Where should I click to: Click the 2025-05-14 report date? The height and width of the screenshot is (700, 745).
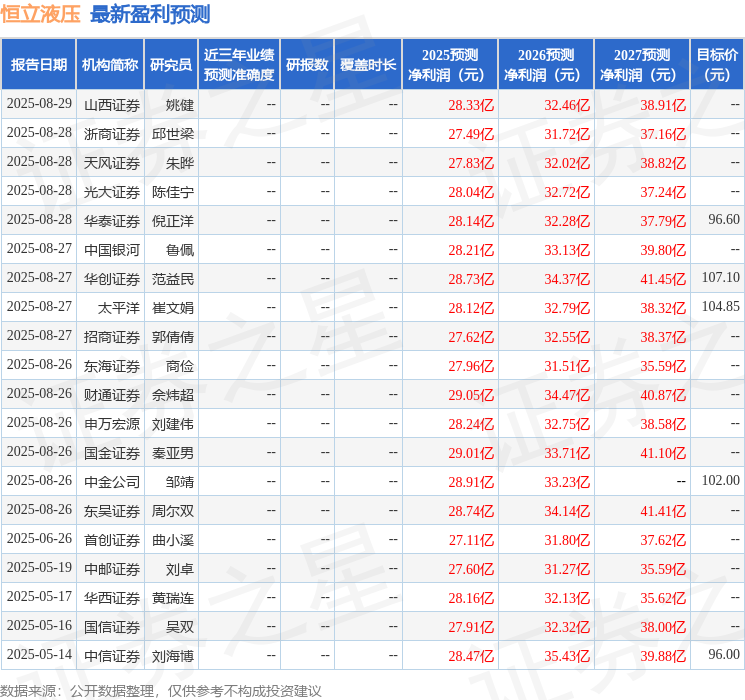39,654
